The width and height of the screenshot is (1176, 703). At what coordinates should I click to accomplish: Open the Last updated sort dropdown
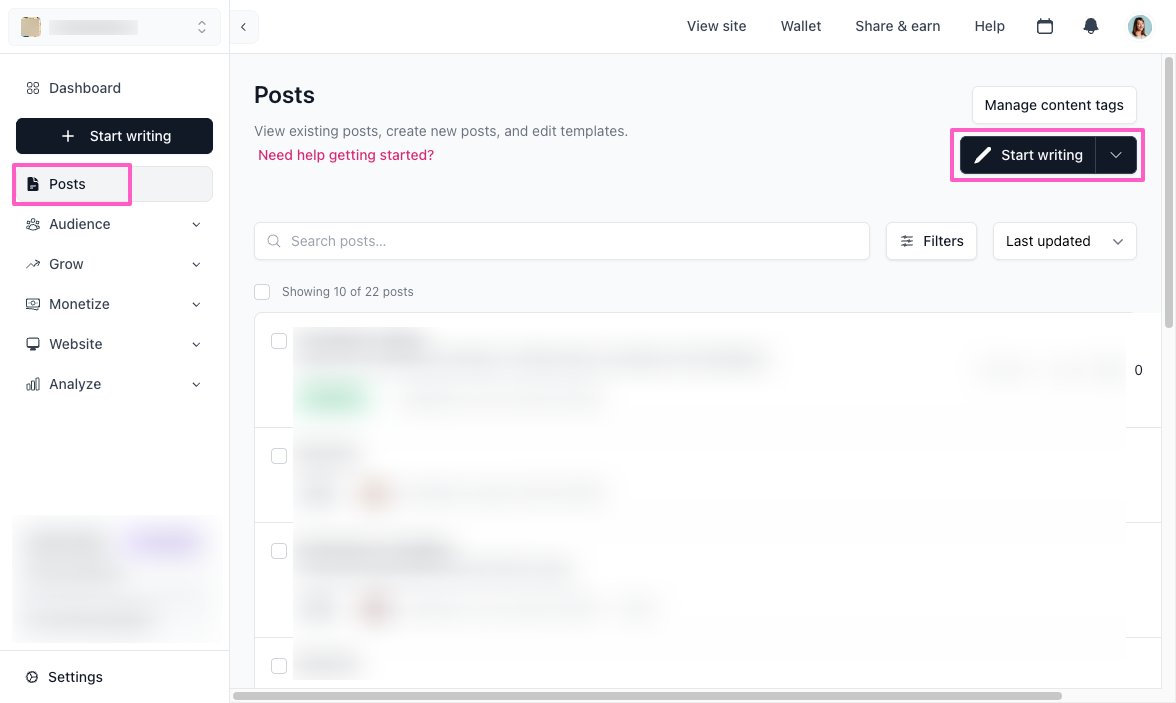click(x=1064, y=241)
